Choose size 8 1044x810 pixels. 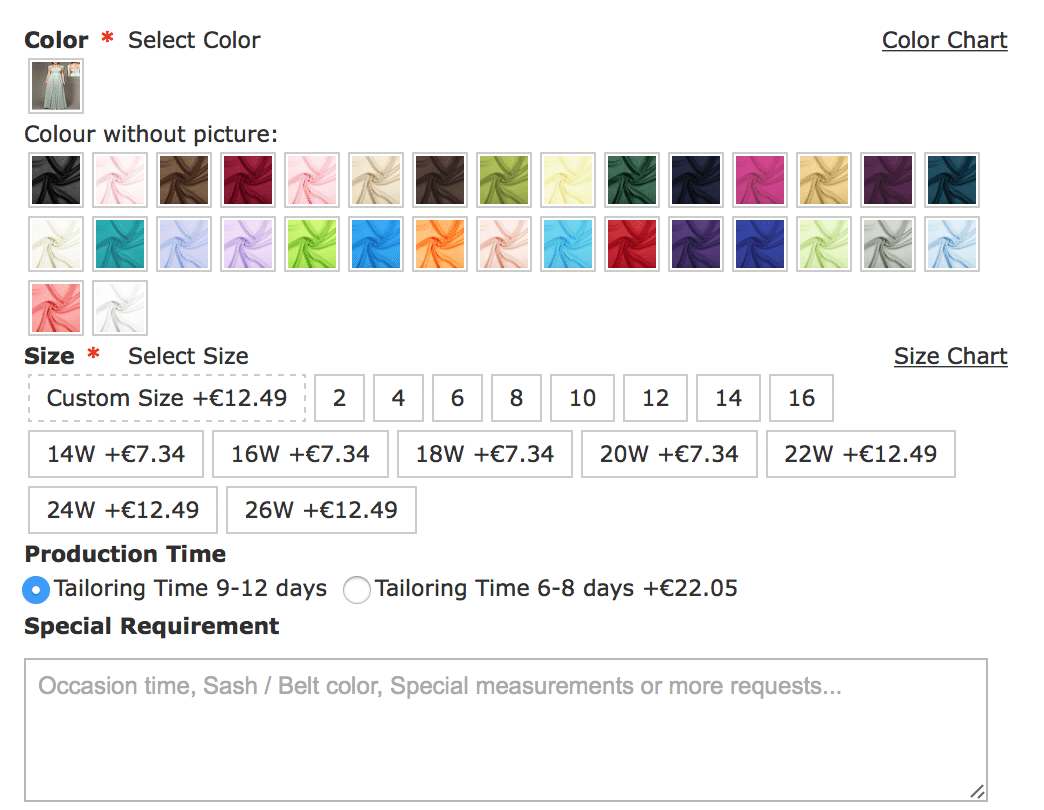click(516, 398)
